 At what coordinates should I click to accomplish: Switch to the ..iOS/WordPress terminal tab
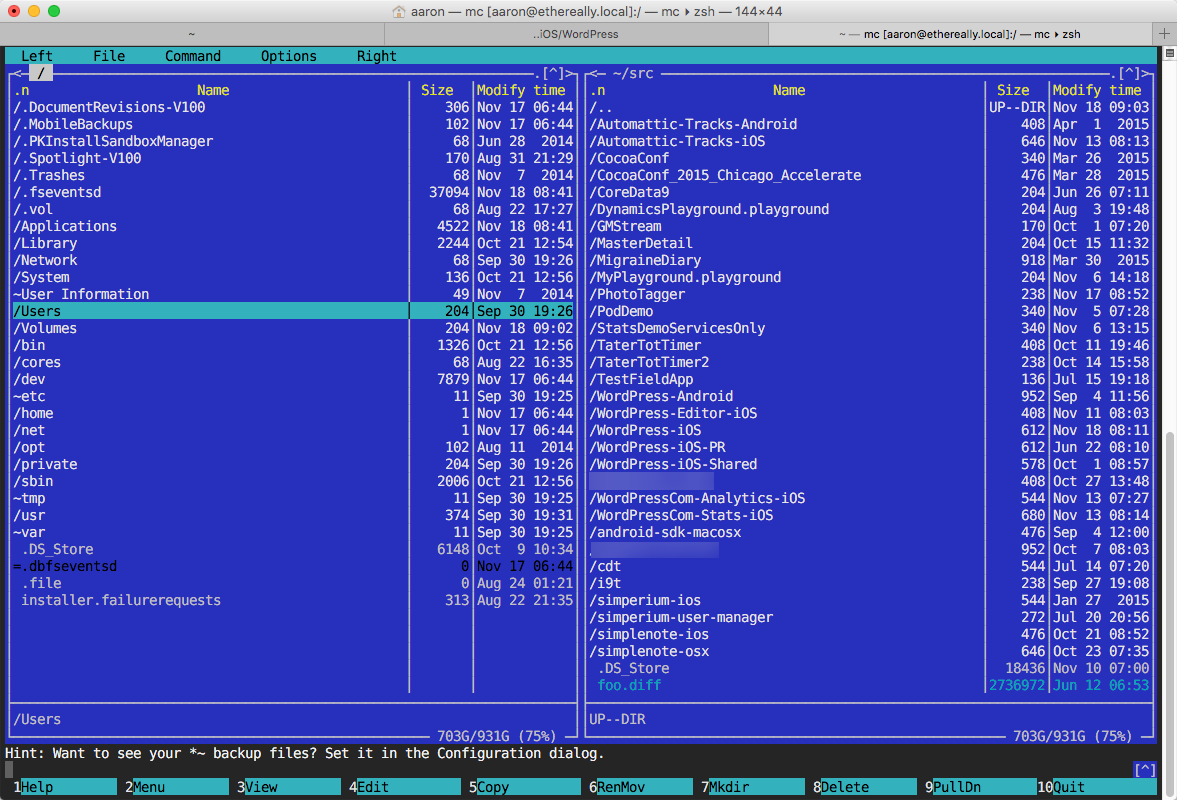(x=575, y=33)
